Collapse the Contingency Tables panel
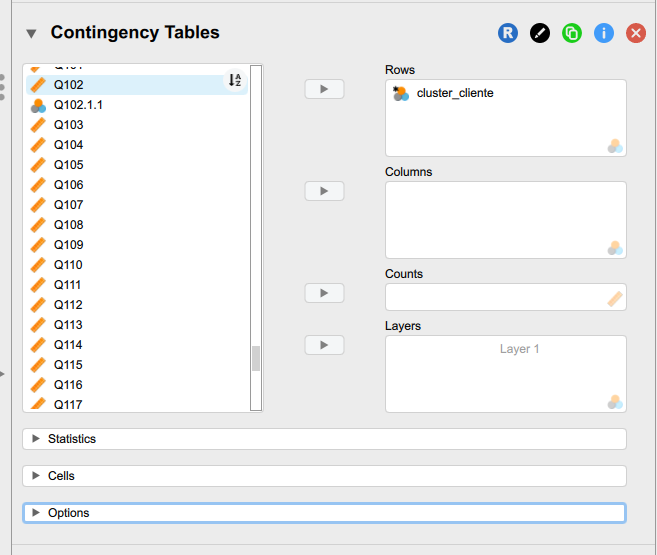 point(31,33)
